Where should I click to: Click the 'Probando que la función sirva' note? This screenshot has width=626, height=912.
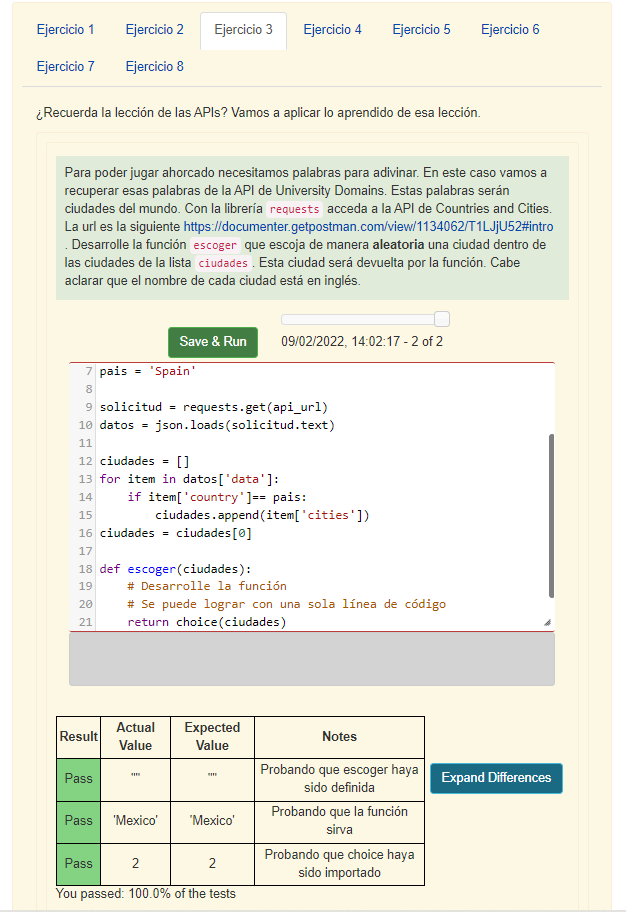tap(340, 821)
